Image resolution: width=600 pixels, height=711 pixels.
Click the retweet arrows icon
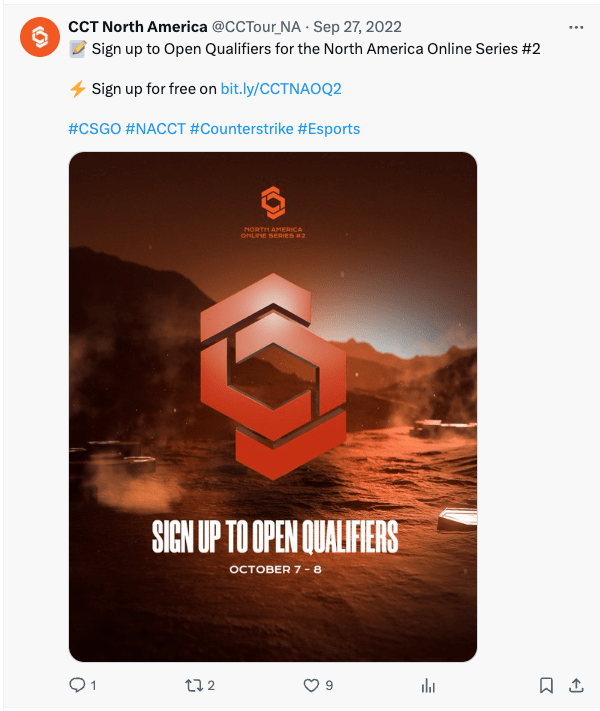click(x=194, y=685)
